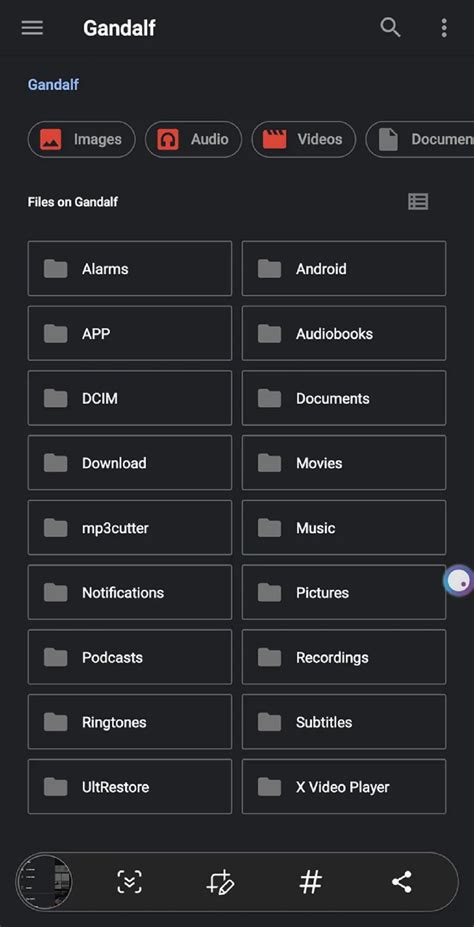Filter files by Audio
474x927 pixels.
click(x=193, y=140)
